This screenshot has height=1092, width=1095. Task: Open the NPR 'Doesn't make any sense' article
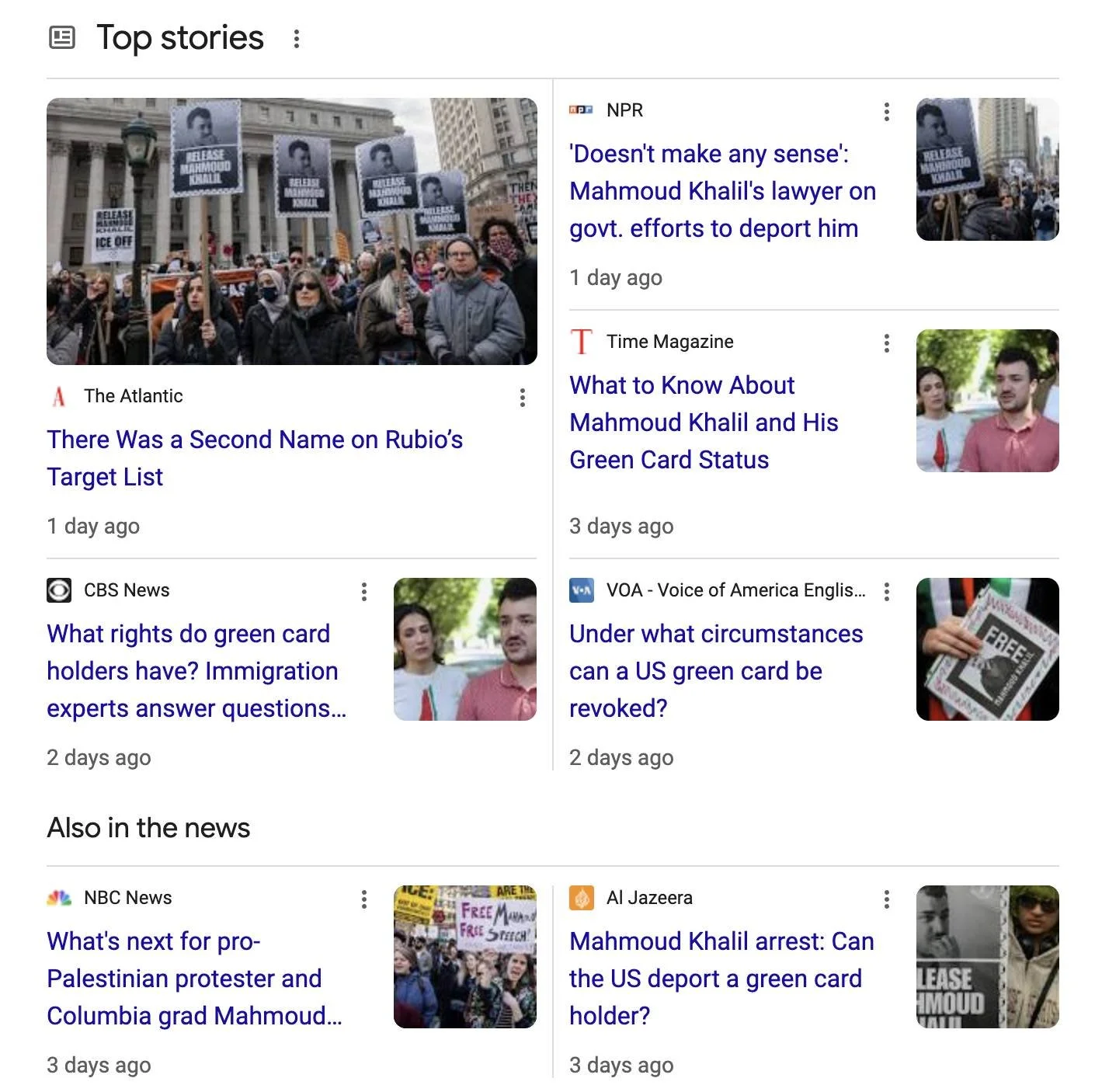click(x=722, y=191)
